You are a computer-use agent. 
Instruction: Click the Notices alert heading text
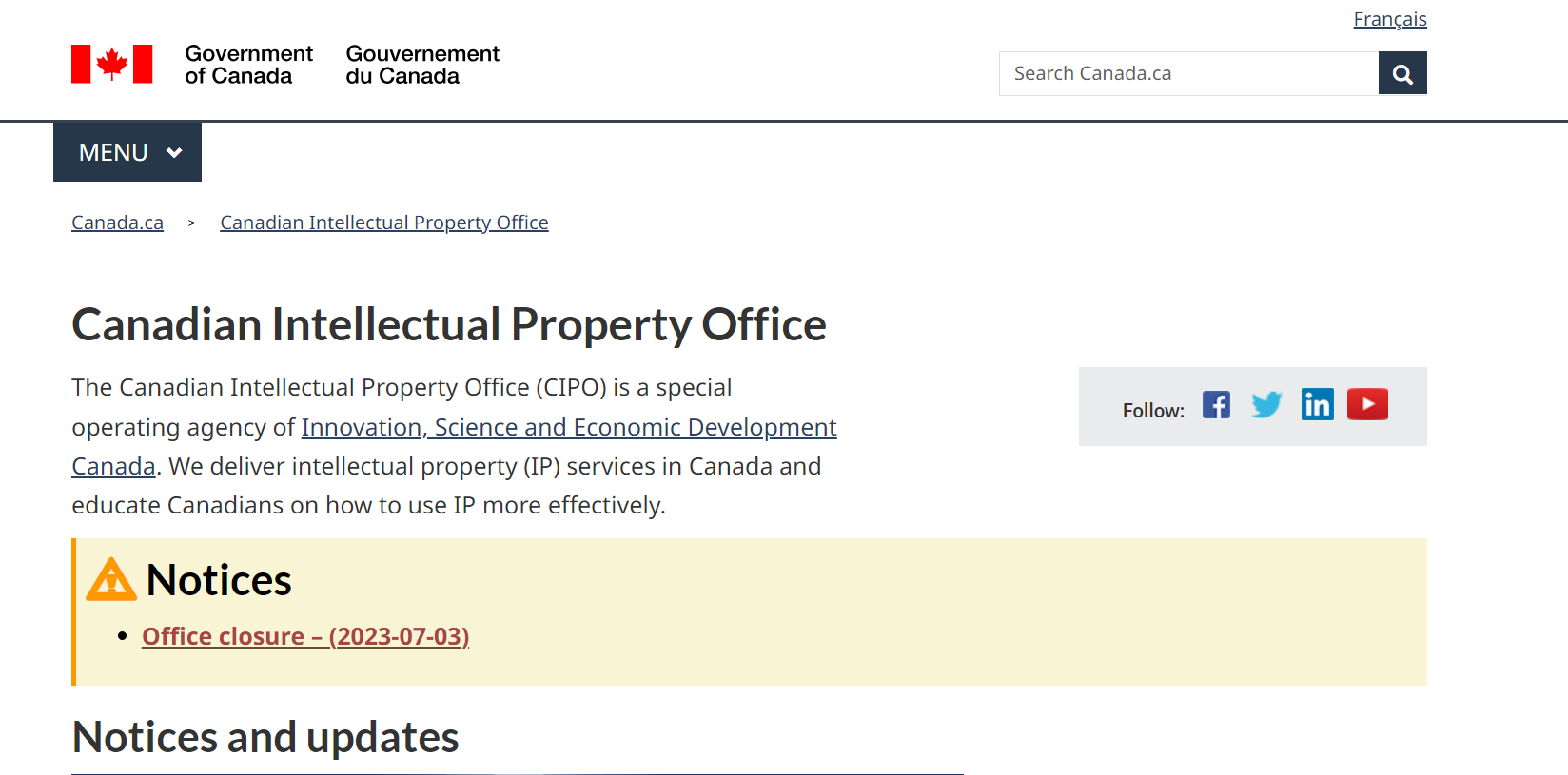(219, 580)
